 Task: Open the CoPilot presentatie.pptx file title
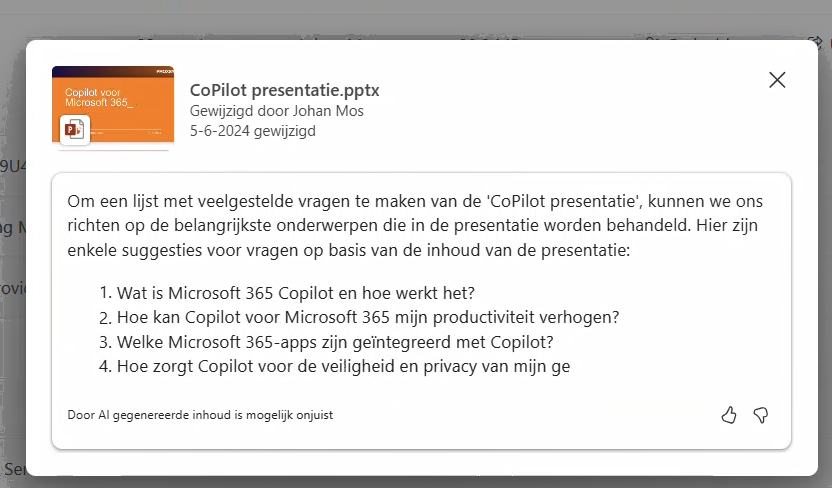pos(284,90)
